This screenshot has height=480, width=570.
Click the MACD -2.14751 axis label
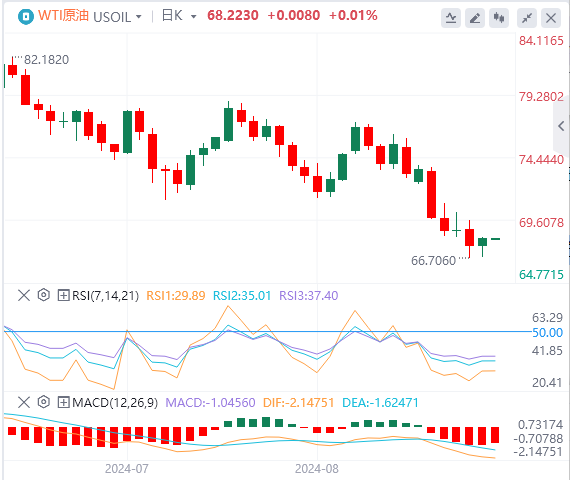(x=538, y=452)
